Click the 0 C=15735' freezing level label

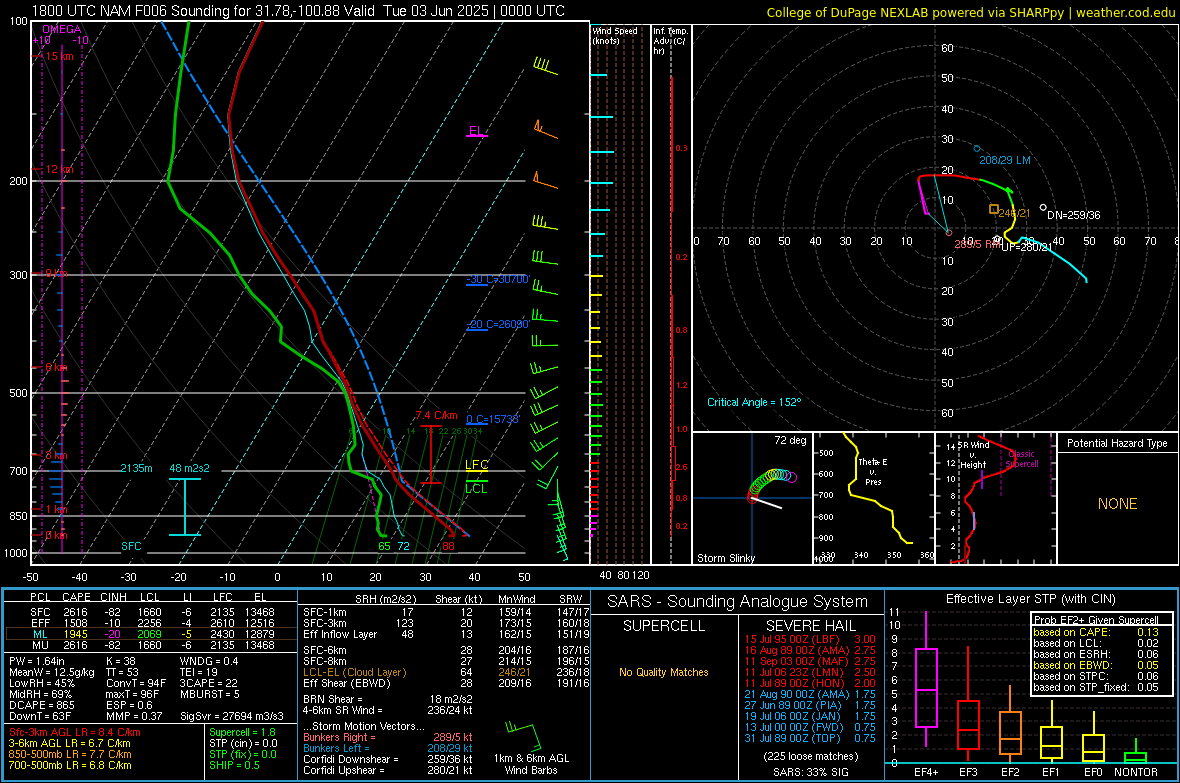click(x=493, y=419)
